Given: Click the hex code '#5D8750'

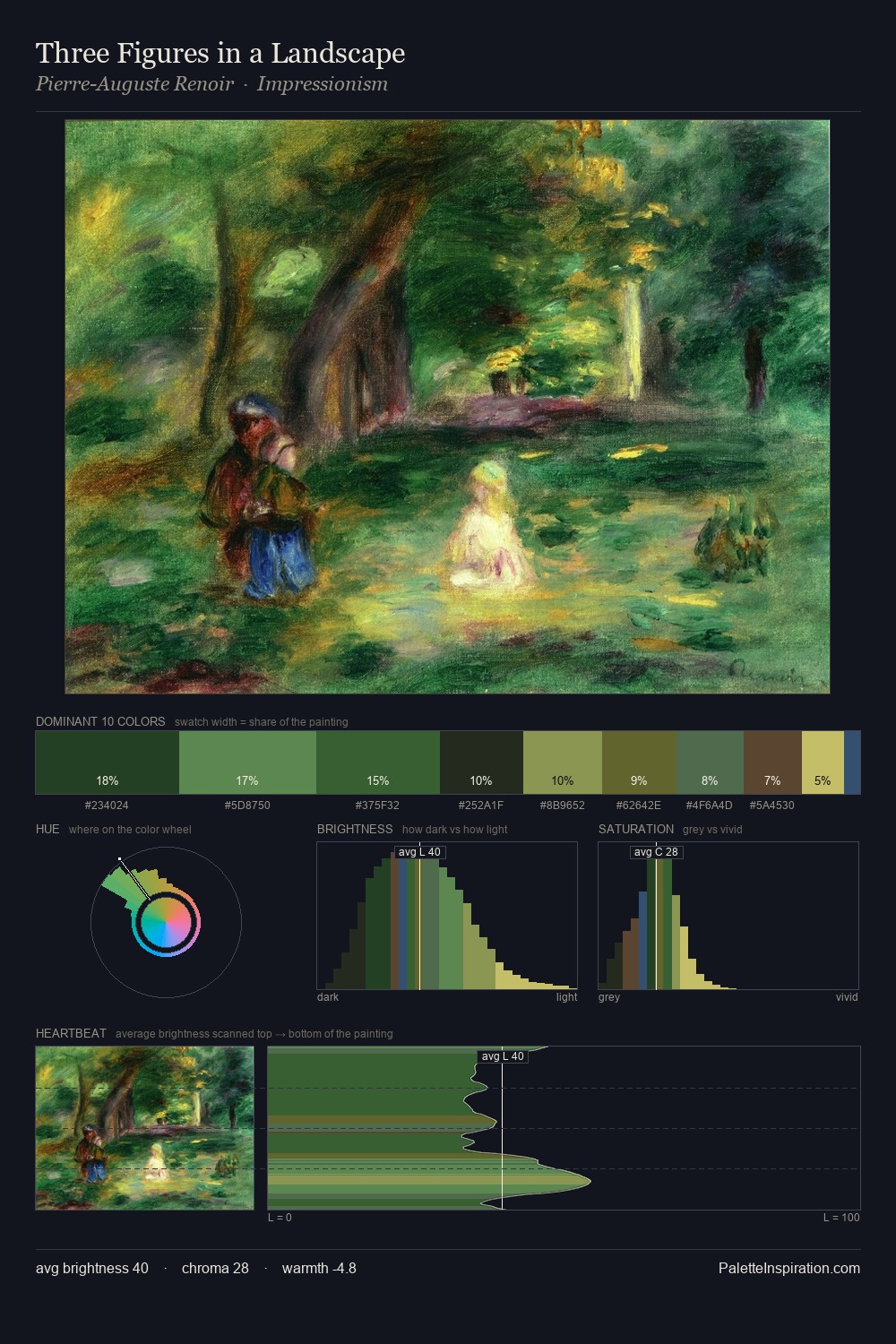Looking at the screenshot, I should click(247, 806).
